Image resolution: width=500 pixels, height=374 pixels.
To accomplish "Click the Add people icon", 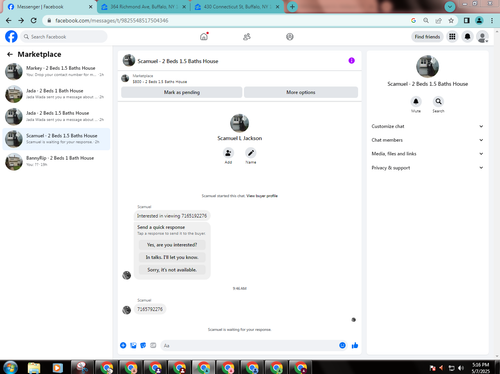I will point(228,153).
